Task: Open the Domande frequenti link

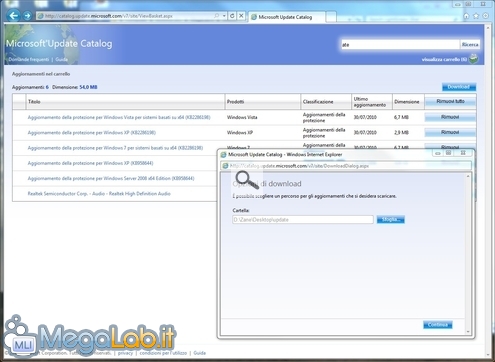Action: pos(29,59)
